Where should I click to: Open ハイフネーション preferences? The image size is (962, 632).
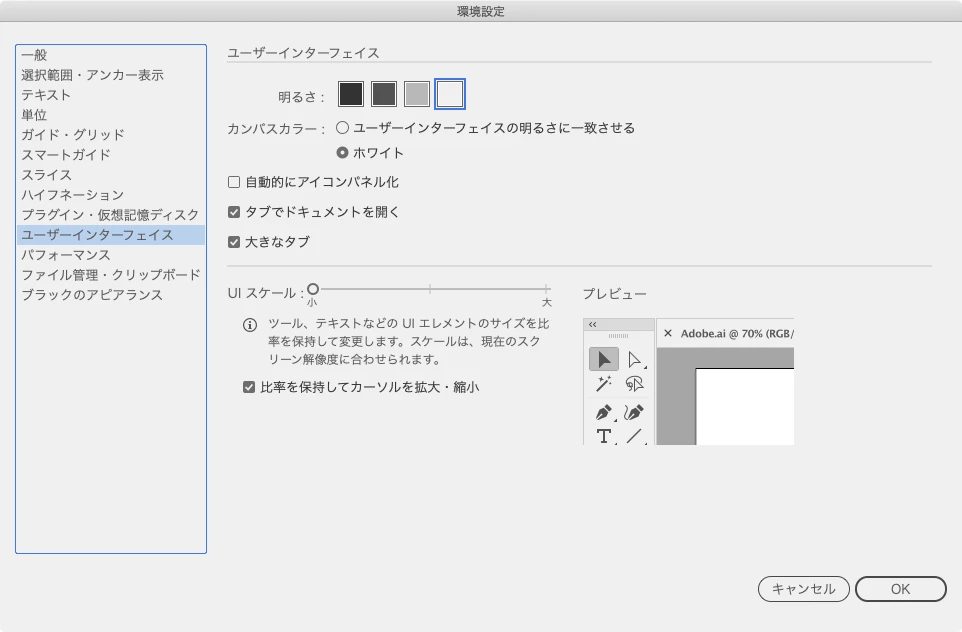(110, 195)
